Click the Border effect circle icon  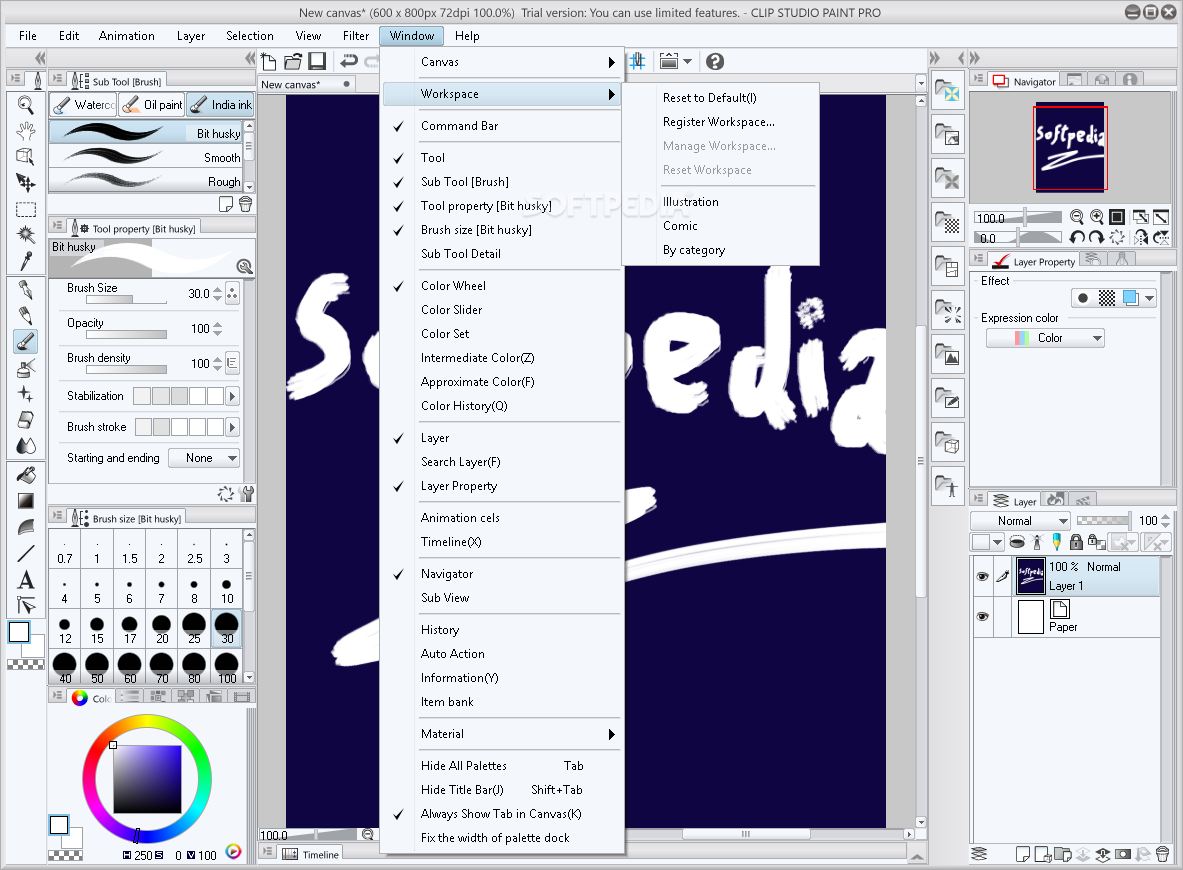1083,298
